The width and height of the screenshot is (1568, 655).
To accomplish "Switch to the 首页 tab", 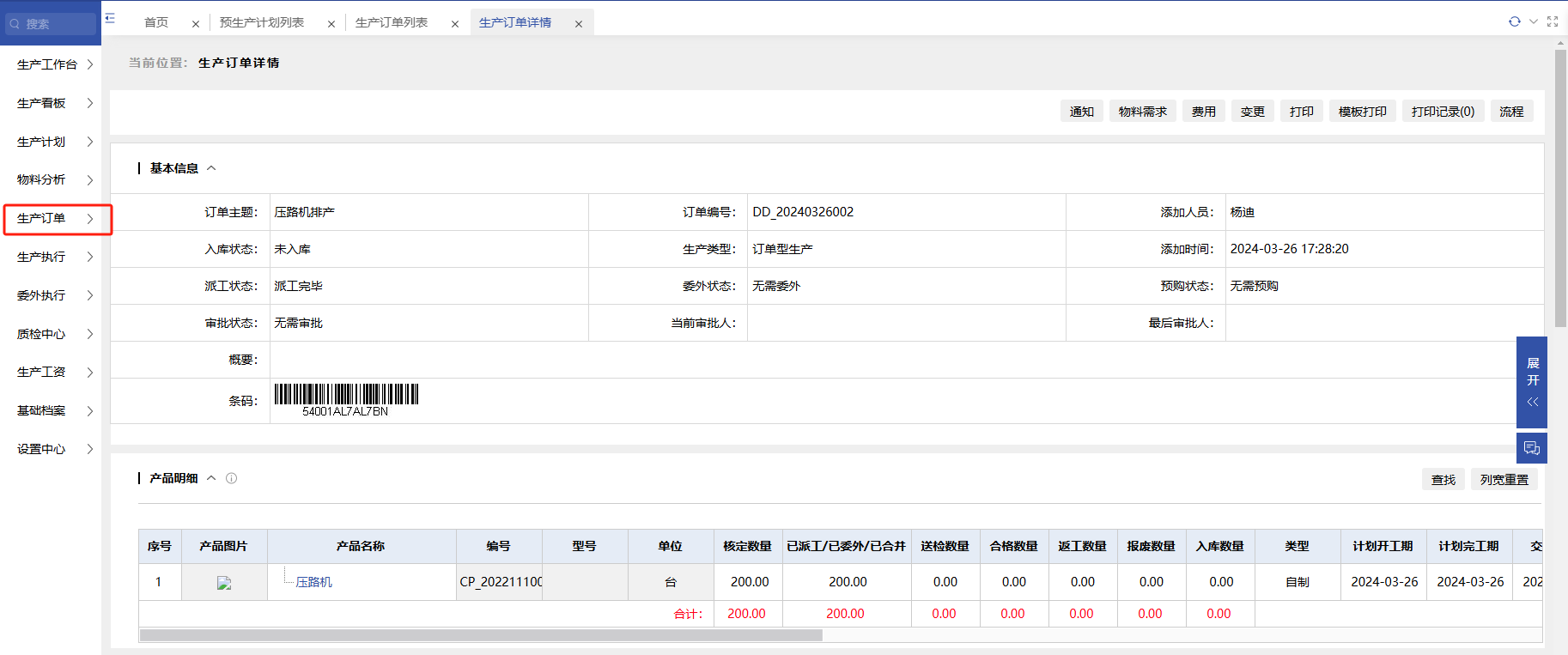I will (156, 22).
